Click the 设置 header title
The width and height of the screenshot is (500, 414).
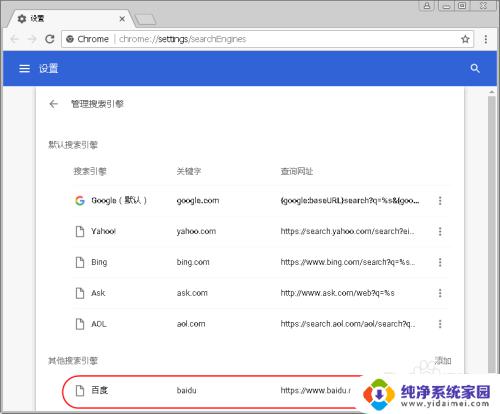coord(48,68)
